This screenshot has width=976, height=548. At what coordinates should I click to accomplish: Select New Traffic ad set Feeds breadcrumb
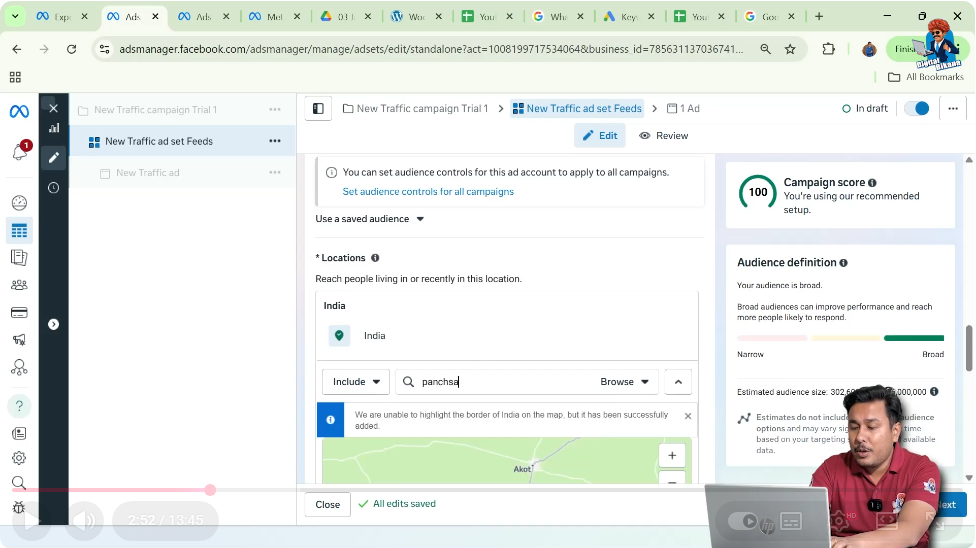point(577,108)
